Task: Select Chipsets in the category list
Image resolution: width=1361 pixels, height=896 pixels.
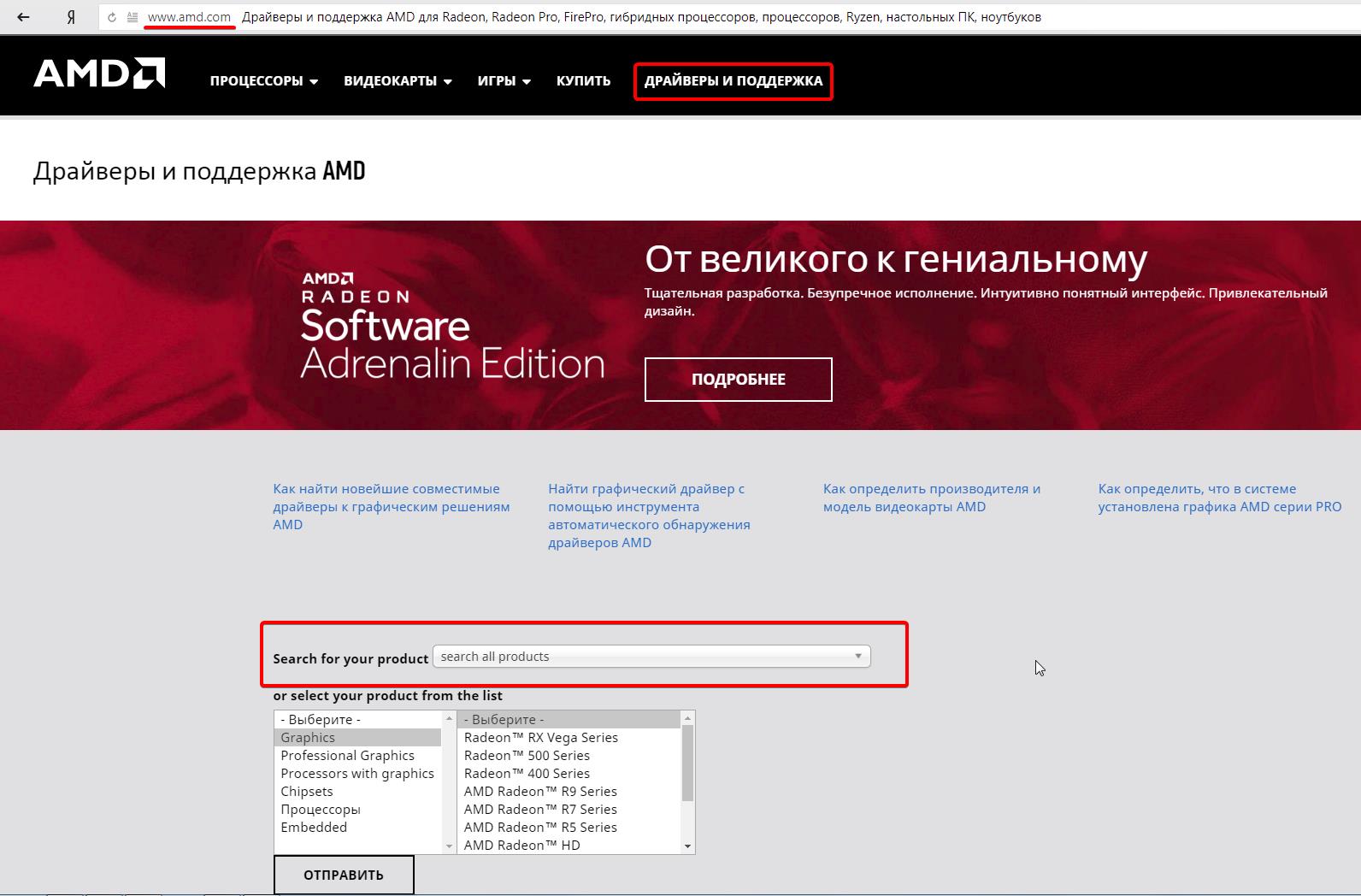Action: click(x=357, y=791)
